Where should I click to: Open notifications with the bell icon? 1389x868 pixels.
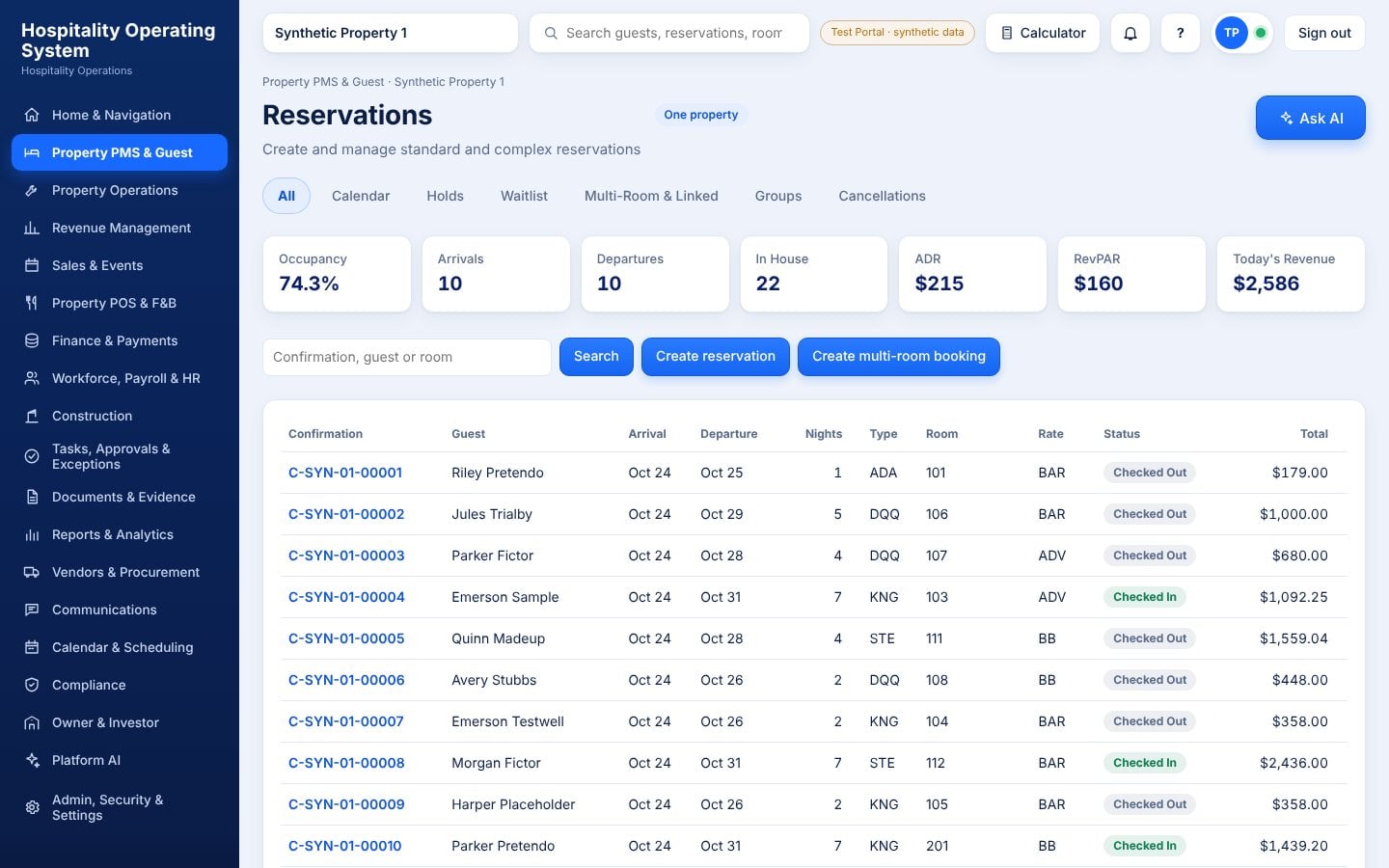(1130, 33)
